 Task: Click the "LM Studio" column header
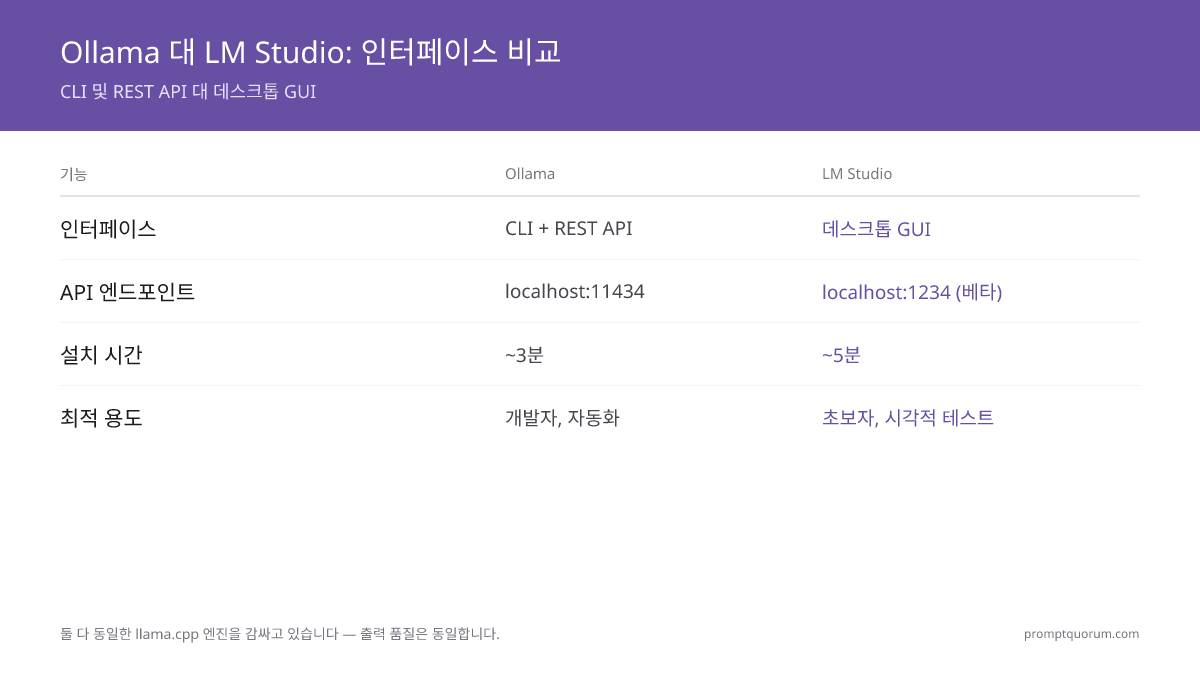(857, 174)
